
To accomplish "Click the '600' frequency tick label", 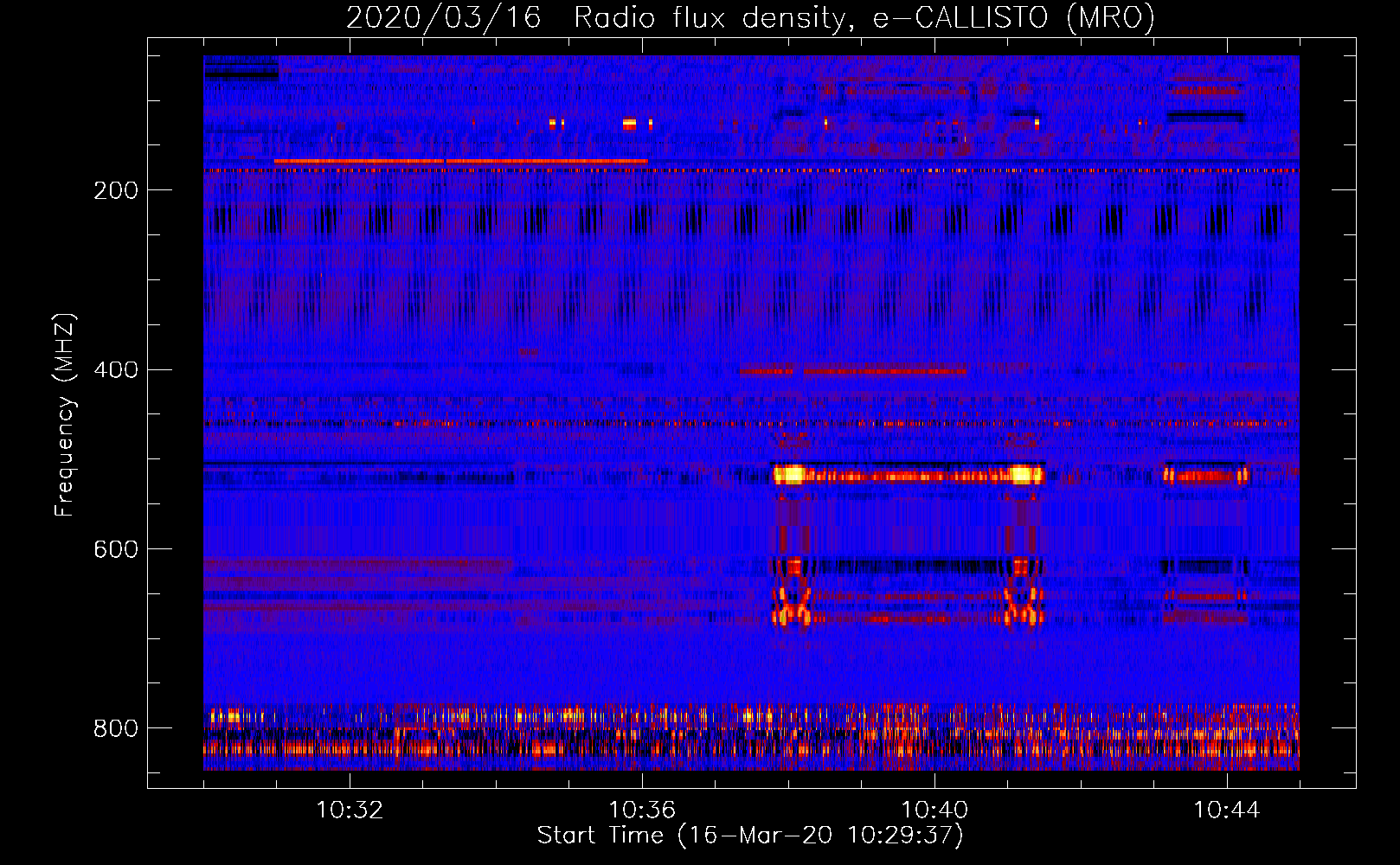I will (116, 550).
